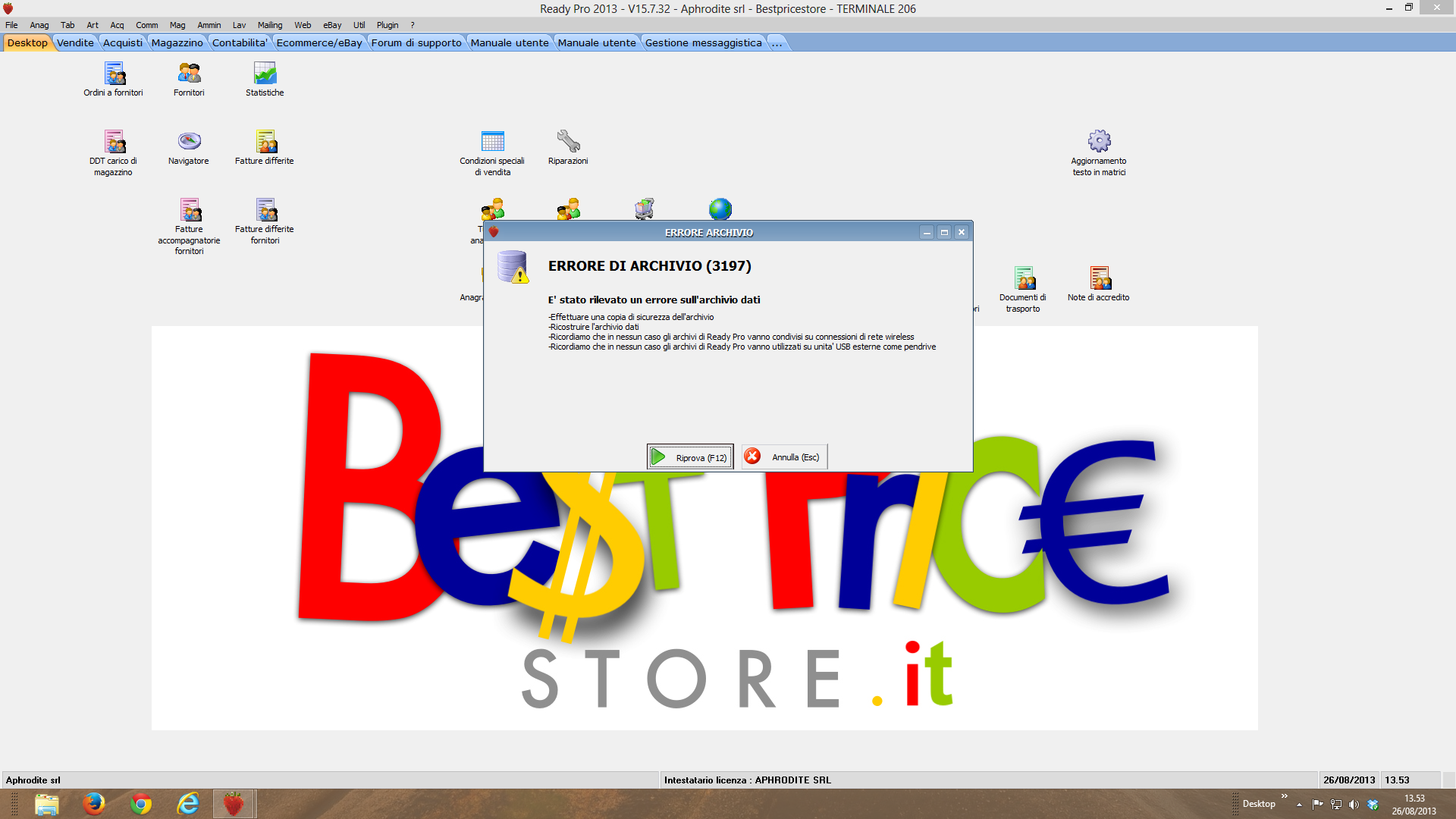Click the Riprova (F12) button
This screenshot has width=1456, height=819.
690,457
